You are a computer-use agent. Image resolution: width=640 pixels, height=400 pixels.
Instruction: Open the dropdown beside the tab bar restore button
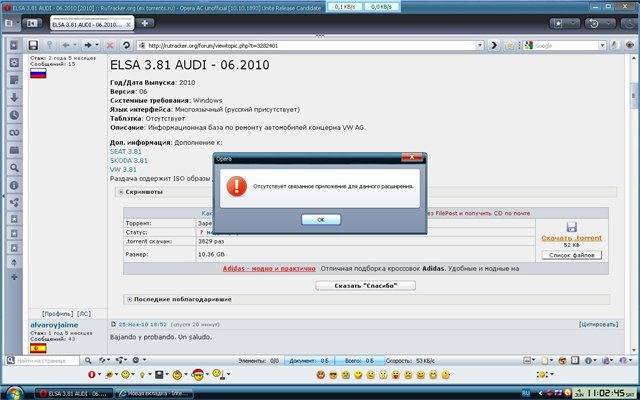pos(607,23)
